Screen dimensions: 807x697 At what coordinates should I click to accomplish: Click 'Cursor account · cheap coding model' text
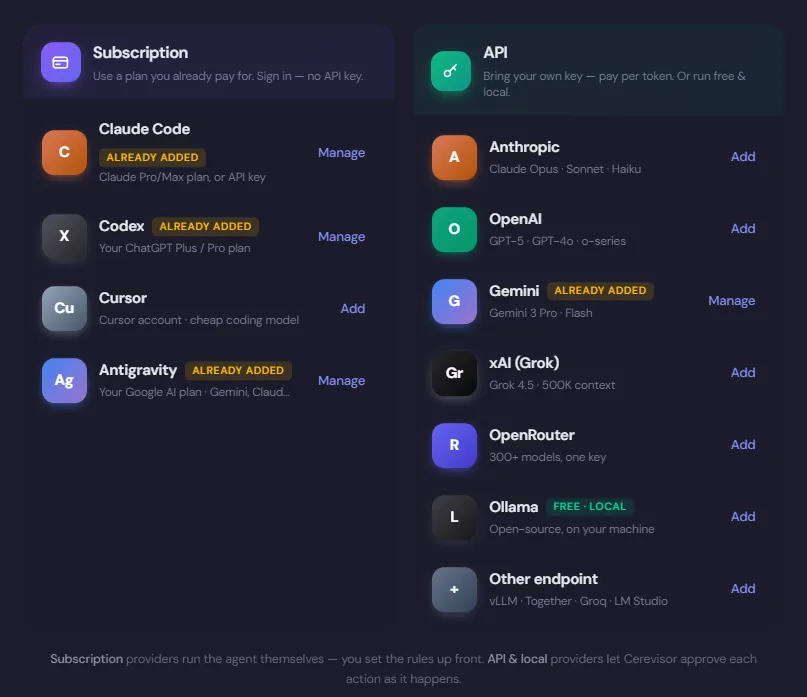(x=199, y=321)
